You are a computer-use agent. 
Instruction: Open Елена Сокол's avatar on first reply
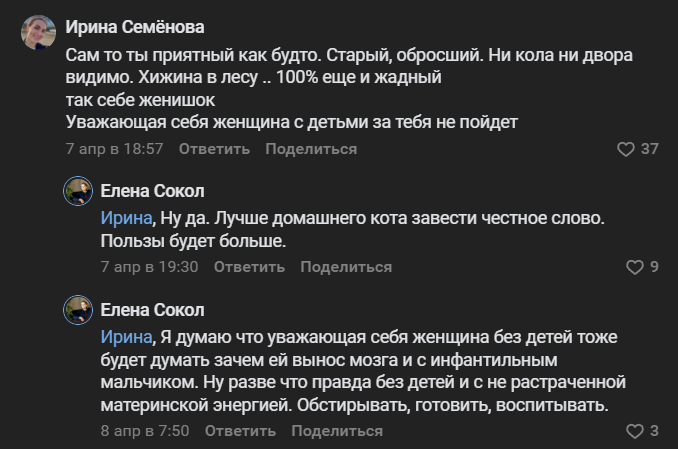click(x=78, y=192)
